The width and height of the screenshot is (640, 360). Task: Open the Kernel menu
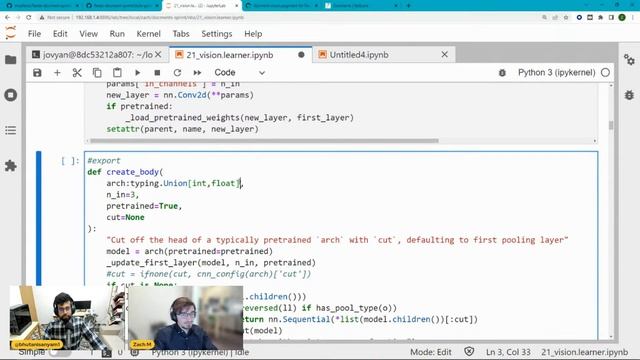(149, 34)
